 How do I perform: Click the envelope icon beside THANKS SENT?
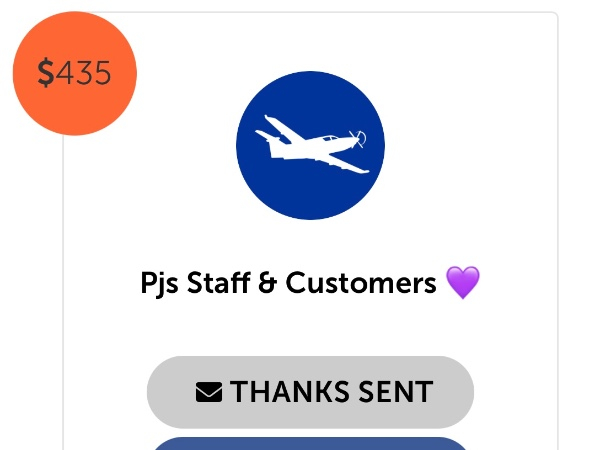point(209,392)
